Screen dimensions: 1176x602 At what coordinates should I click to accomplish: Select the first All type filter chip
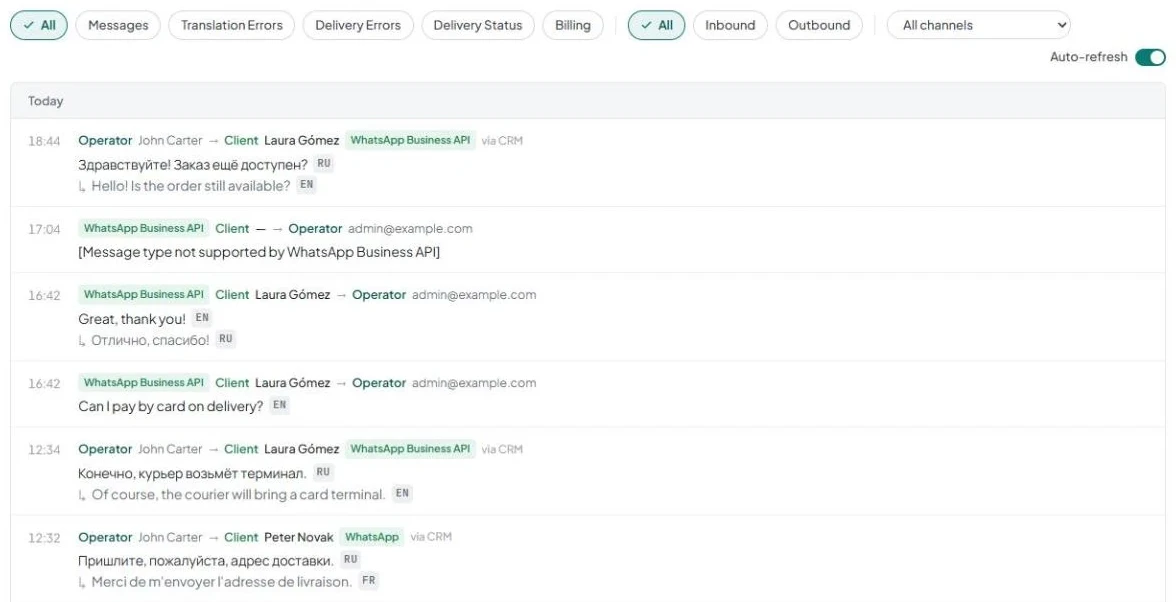pos(39,25)
